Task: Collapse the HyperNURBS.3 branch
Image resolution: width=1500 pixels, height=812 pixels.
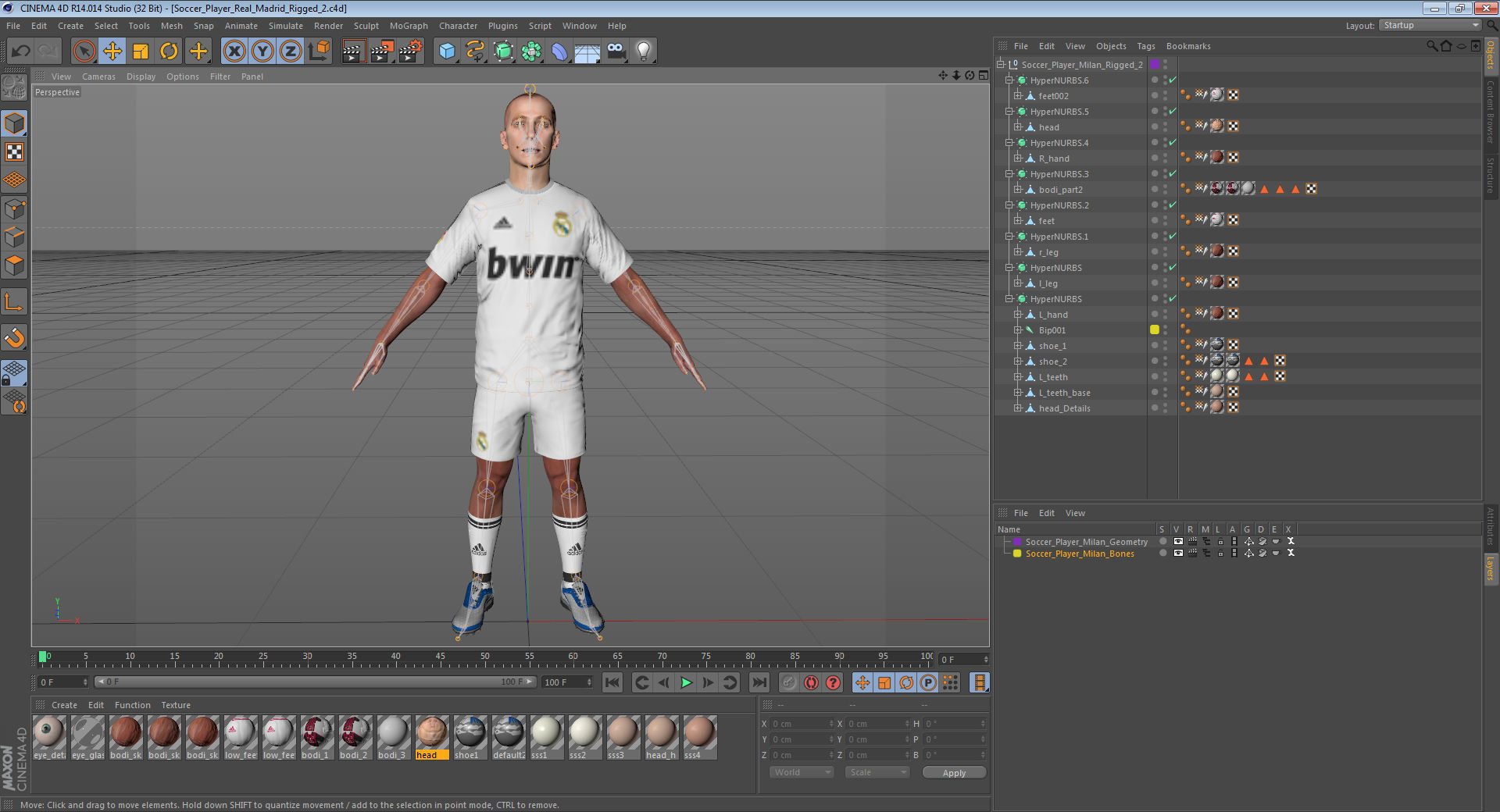Action: point(1009,173)
